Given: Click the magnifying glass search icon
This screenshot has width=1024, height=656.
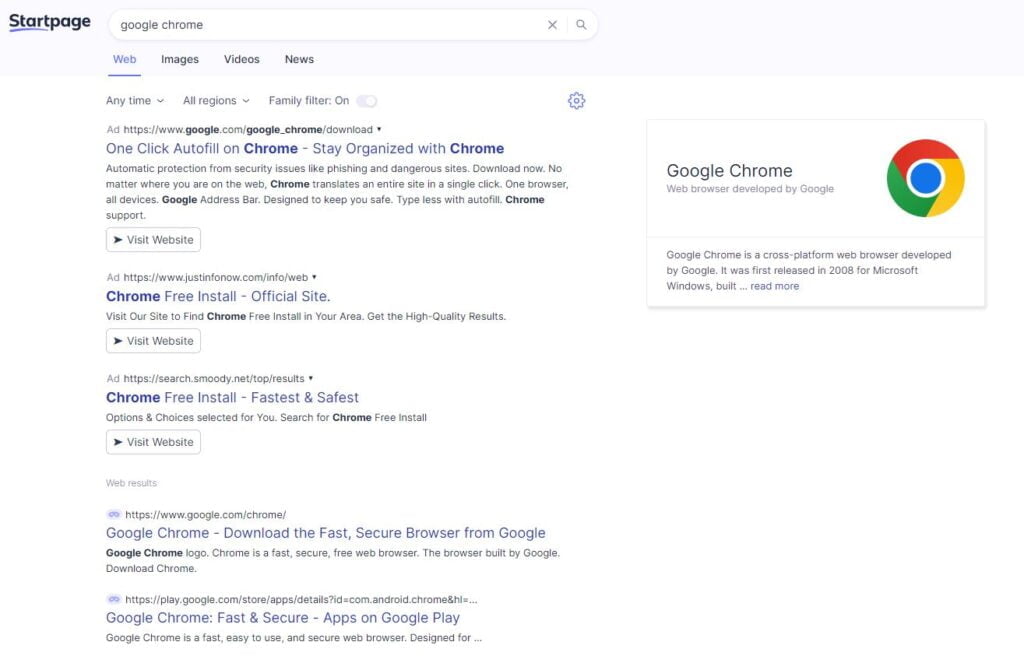Looking at the screenshot, I should pos(581,25).
